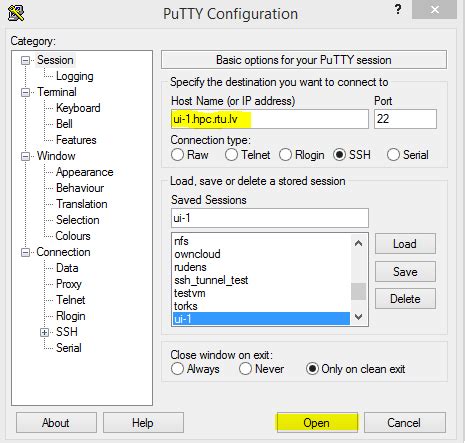465x443 pixels.
Task: Collapse the Connection tree node
Action: click(x=25, y=252)
